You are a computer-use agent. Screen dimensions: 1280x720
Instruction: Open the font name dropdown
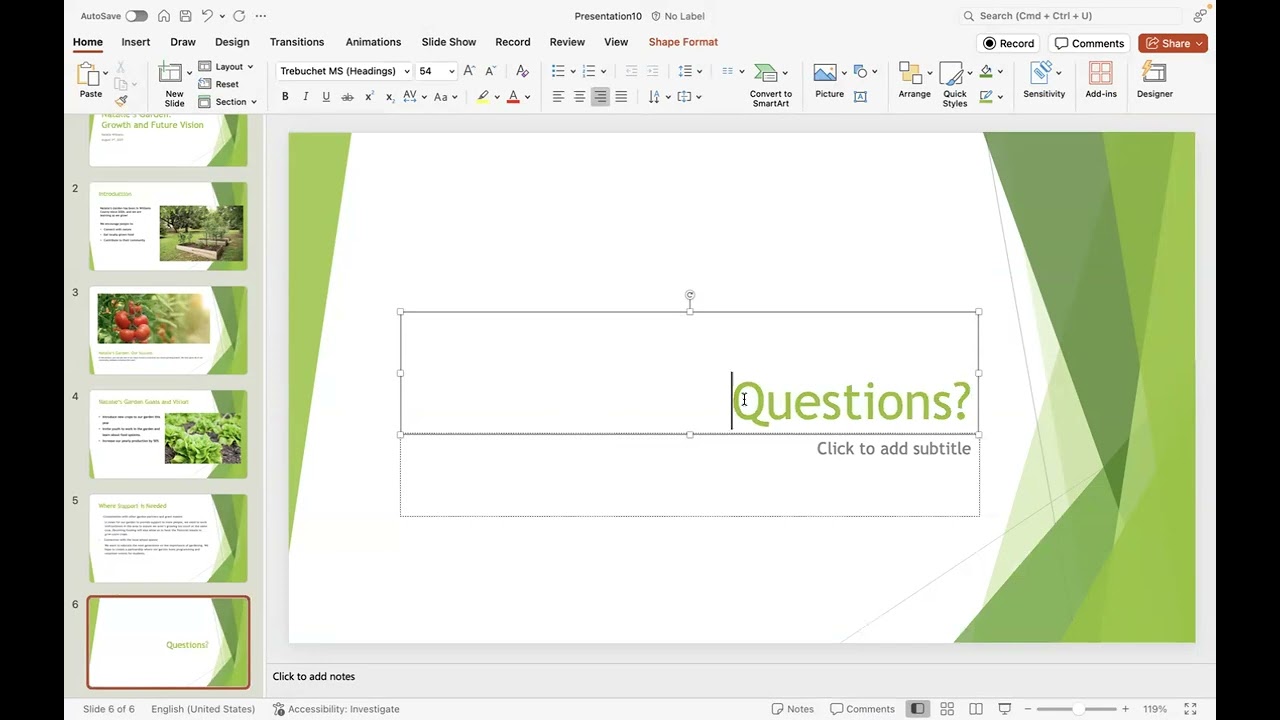(x=406, y=71)
